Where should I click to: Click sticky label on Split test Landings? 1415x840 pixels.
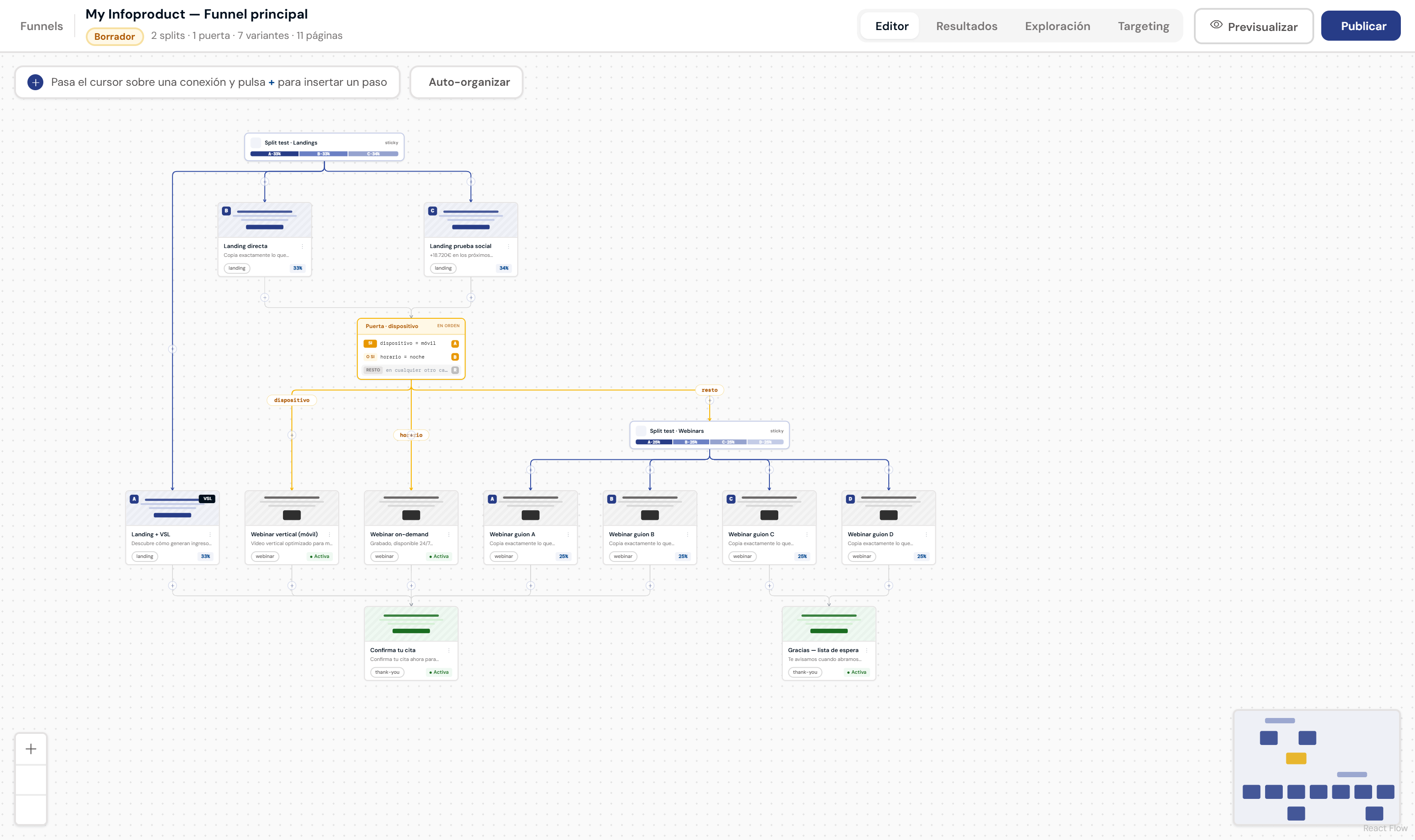pyautogui.click(x=391, y=143)
